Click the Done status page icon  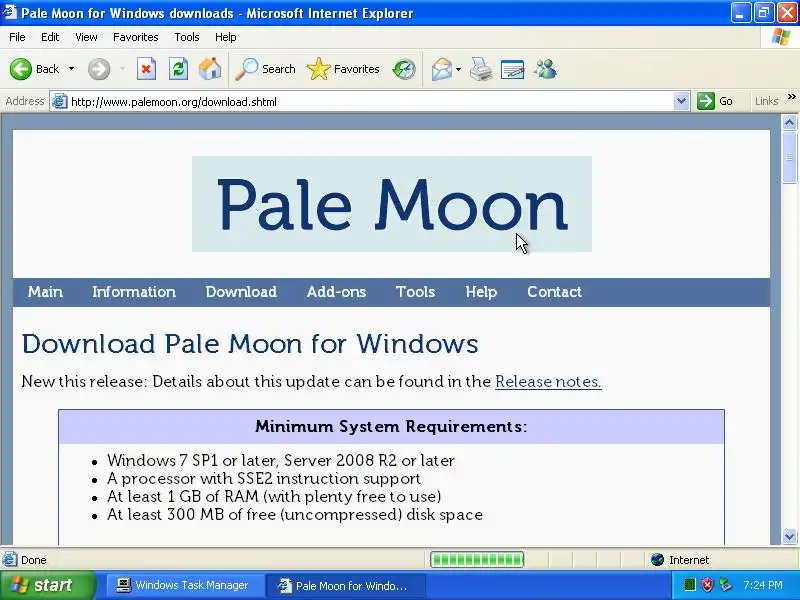point(9,560)
